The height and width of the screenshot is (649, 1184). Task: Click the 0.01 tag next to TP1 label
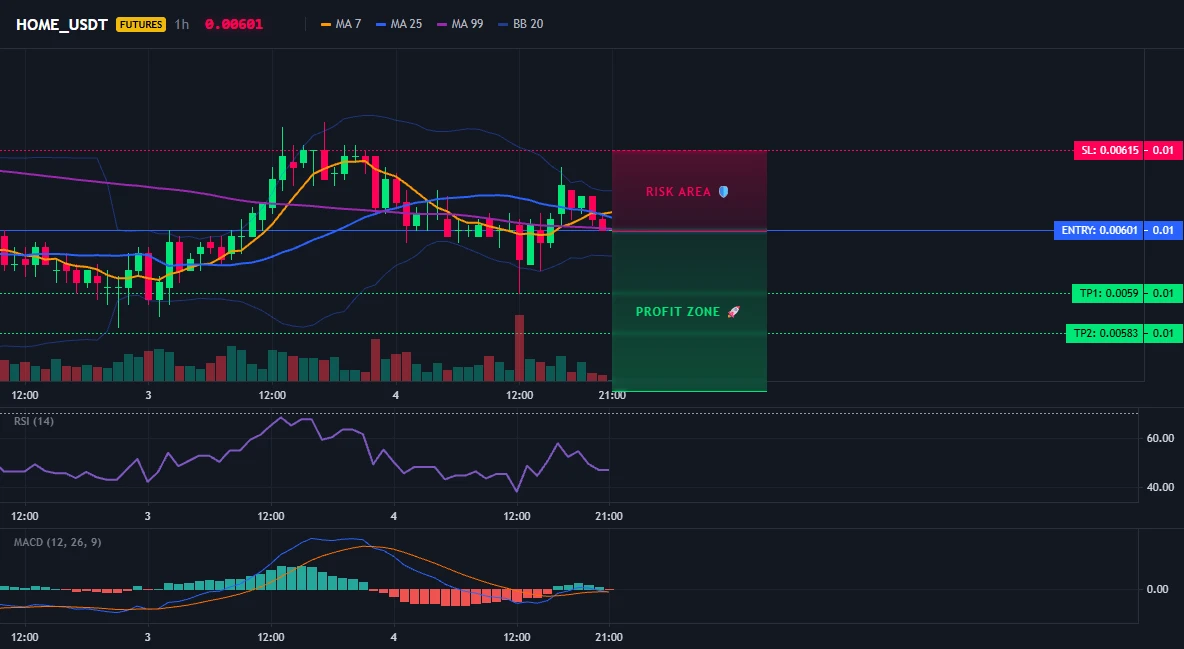pos(1163,293)
